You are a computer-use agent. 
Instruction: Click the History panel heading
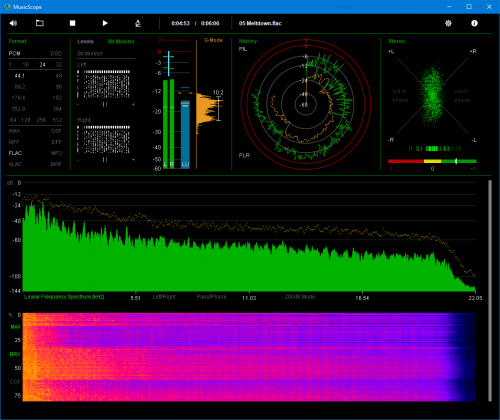coord(248,41)
